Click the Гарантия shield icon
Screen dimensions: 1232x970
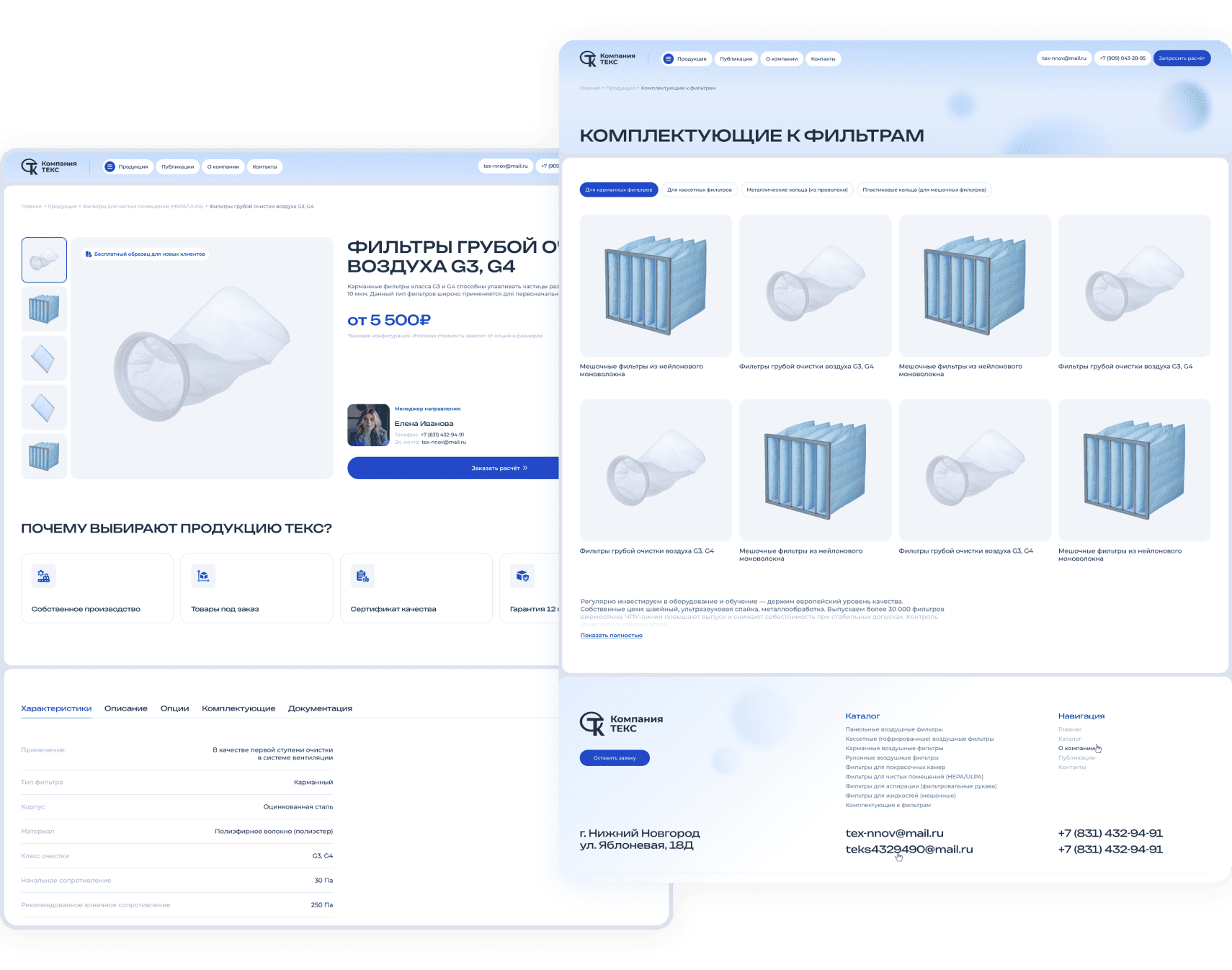click(x=522, y=576)
